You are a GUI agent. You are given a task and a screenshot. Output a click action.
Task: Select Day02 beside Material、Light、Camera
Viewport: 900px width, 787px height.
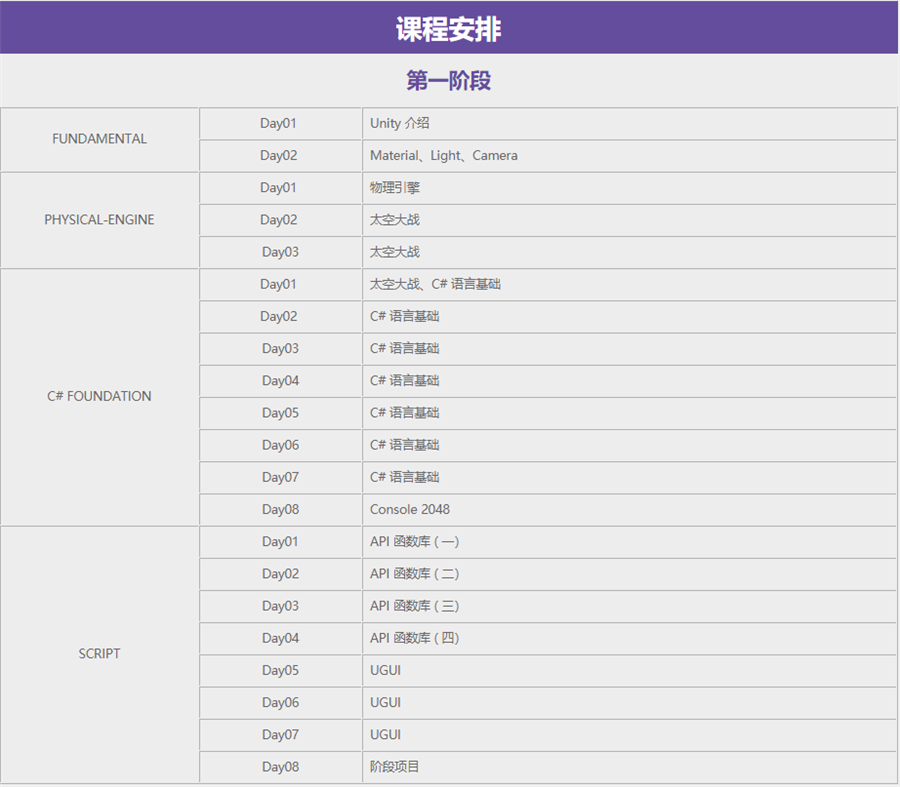point(279,156)
